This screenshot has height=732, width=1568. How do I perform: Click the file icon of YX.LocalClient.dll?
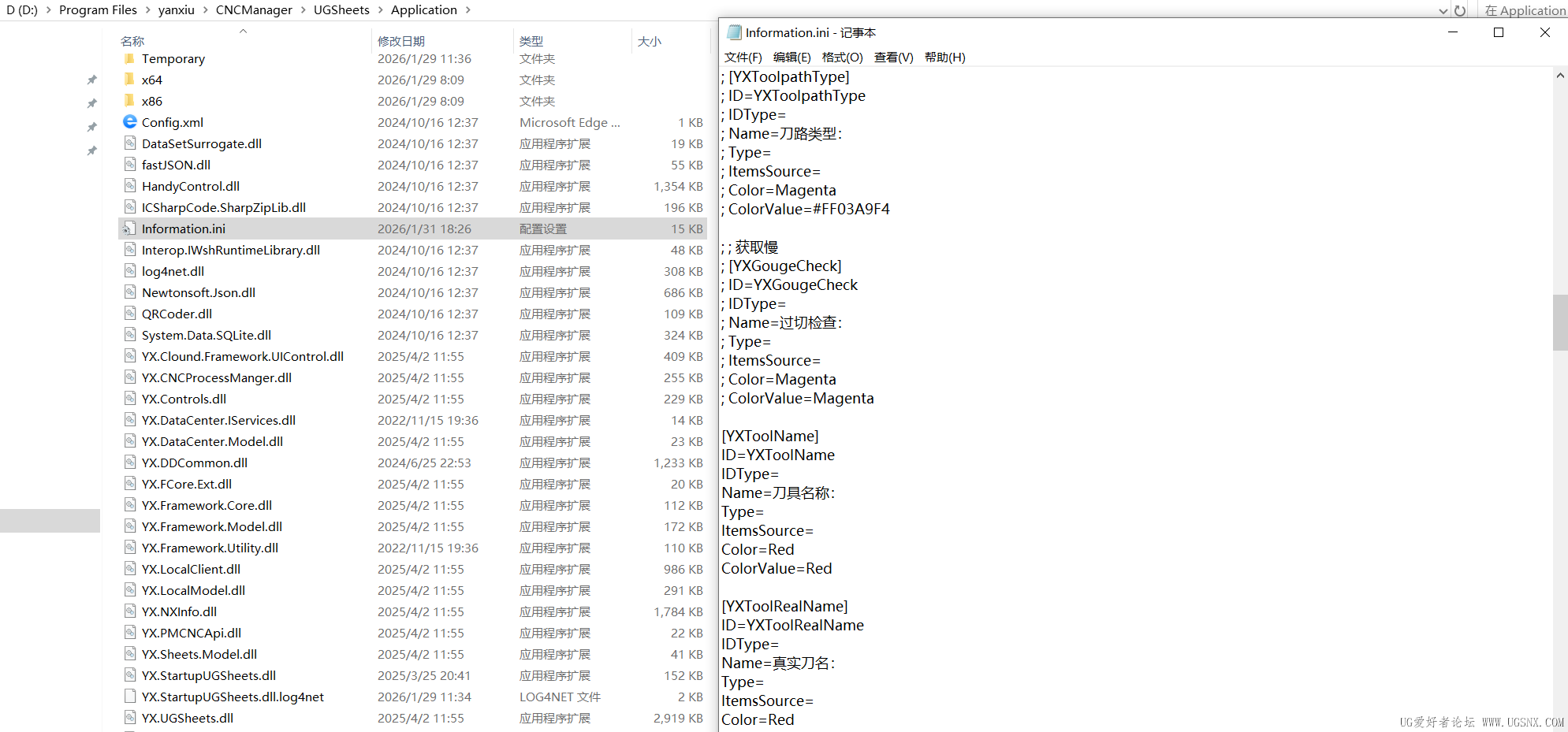(130, 569)
